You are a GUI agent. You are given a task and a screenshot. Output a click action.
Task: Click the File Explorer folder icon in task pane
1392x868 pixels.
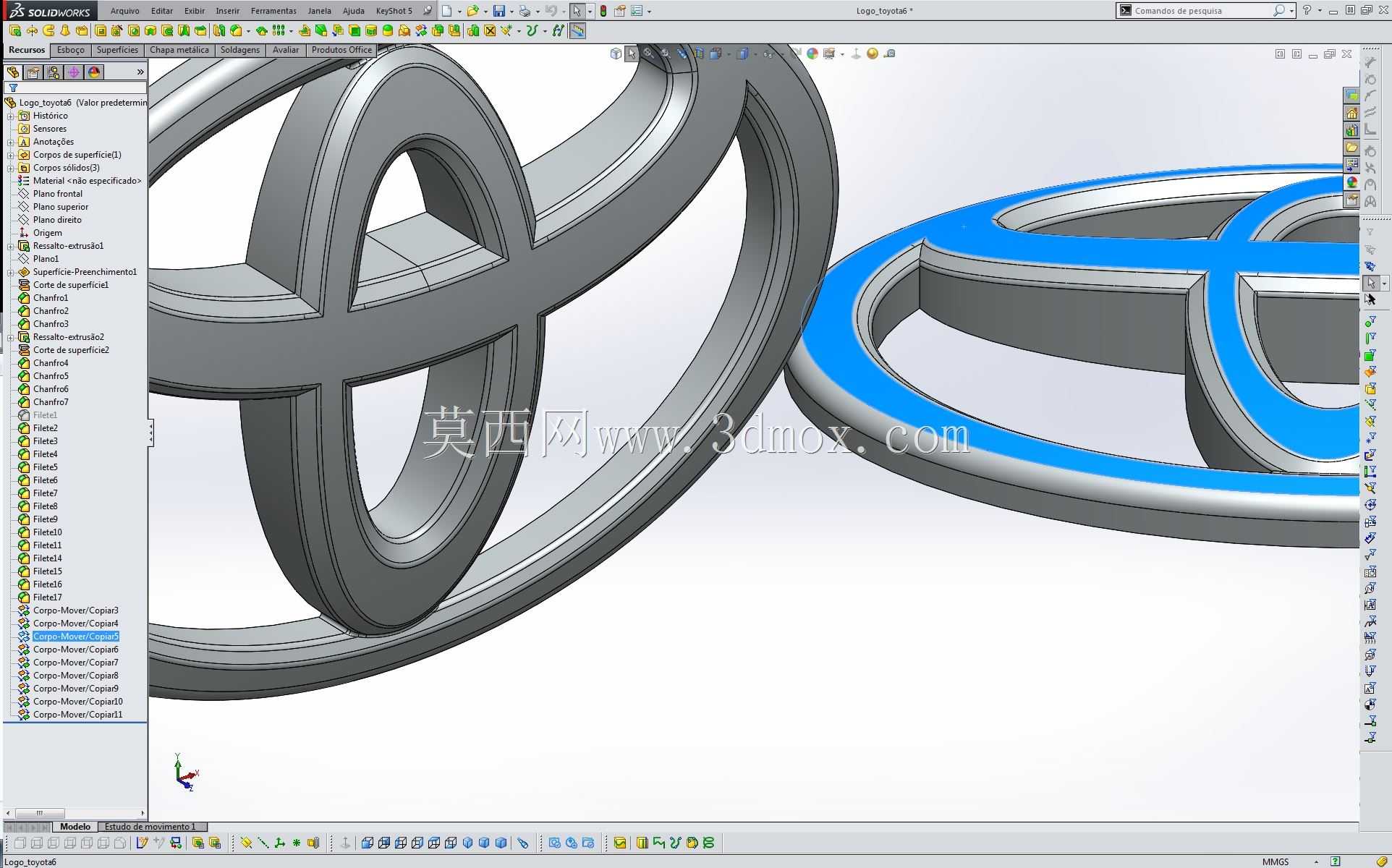pyautogui.click(x=1351, y=148)
